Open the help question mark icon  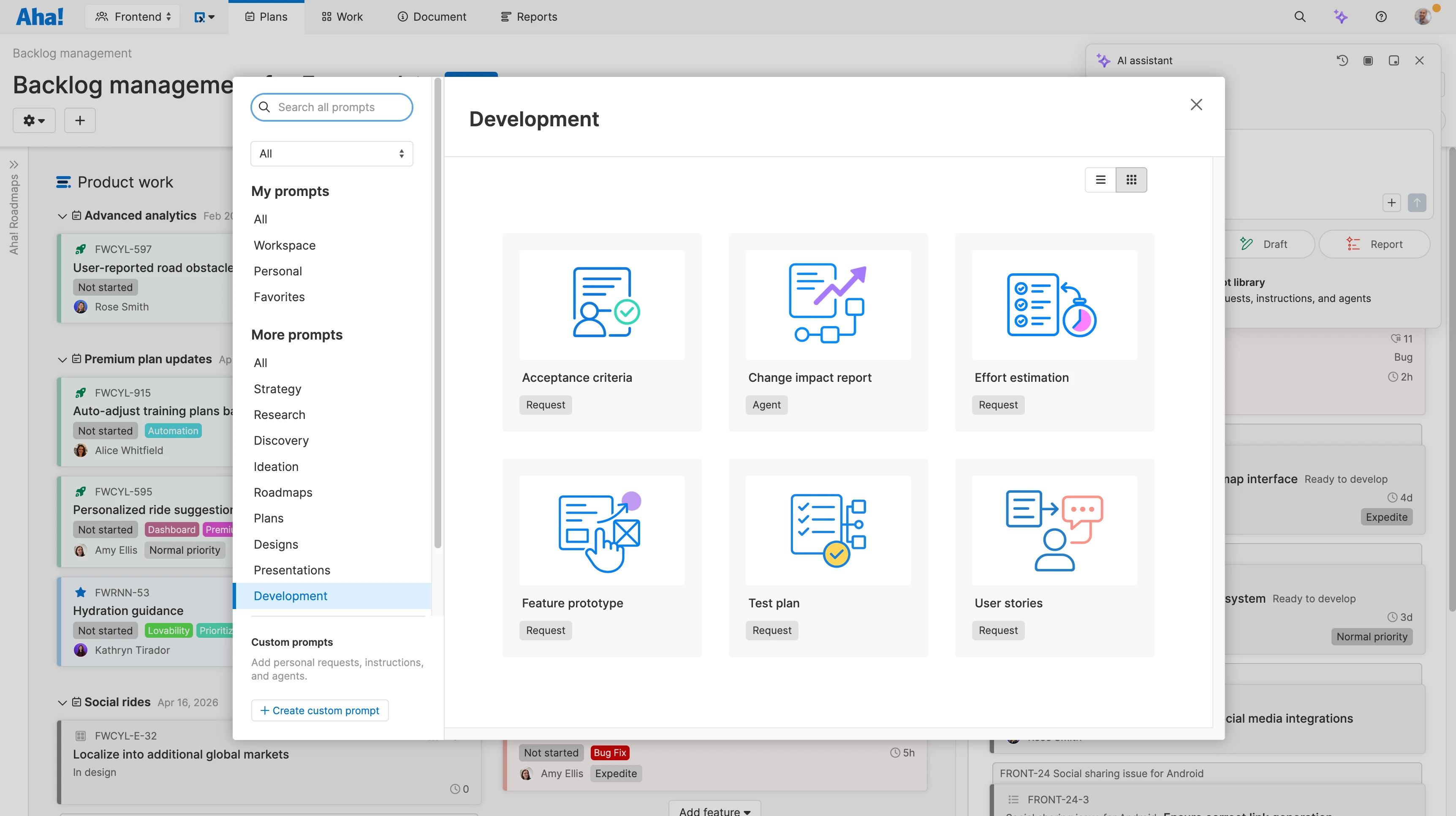(x=1381, y=16)
